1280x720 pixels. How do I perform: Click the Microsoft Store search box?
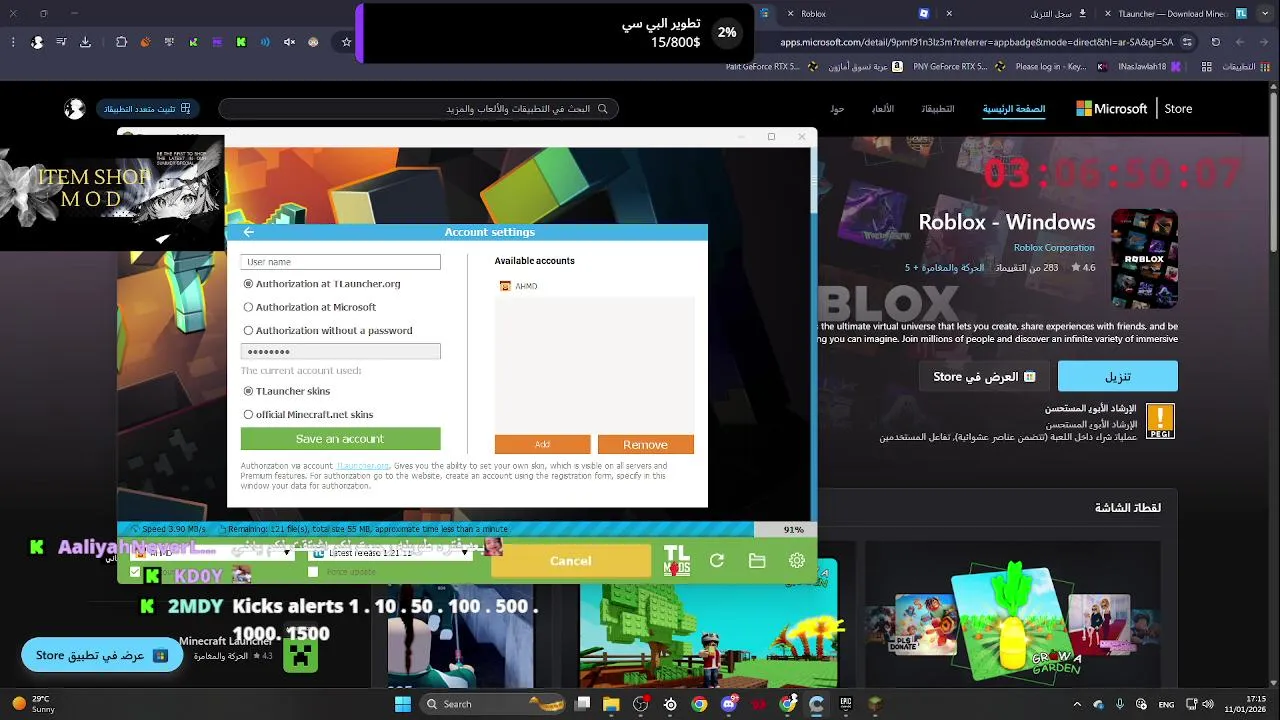[419, 109]
